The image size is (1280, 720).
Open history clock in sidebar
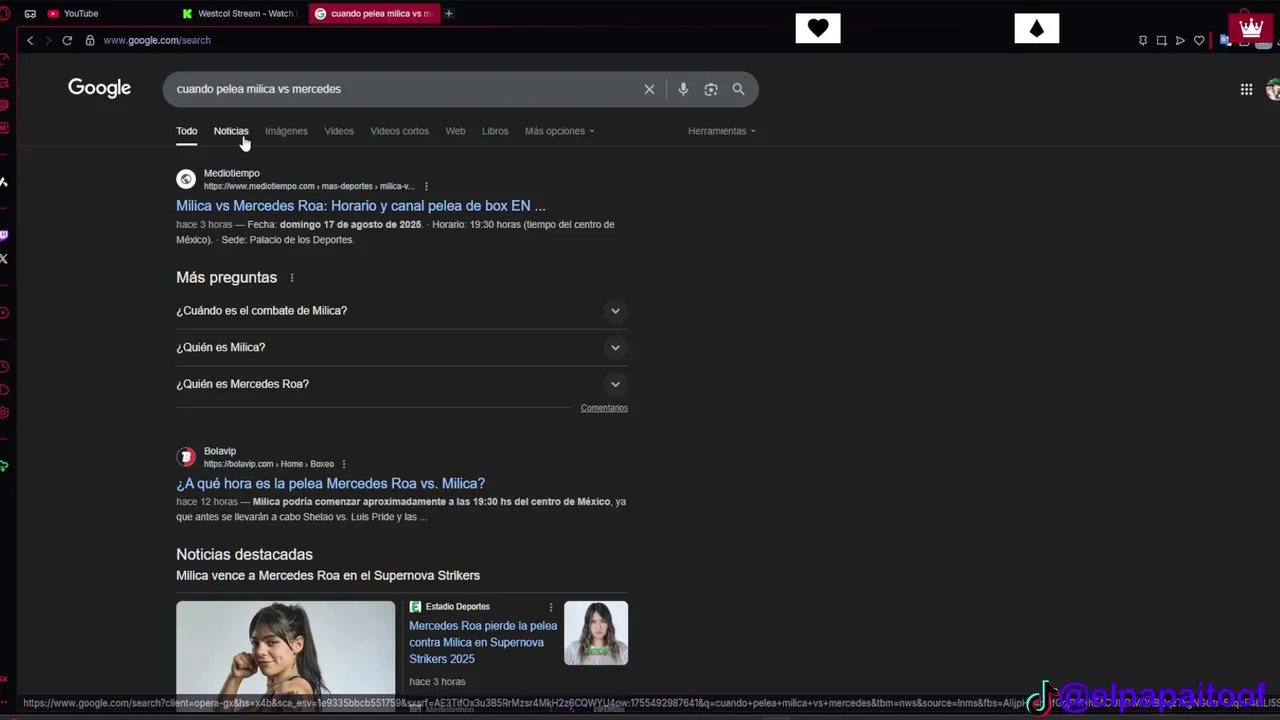pyautogui.click(x=4, y=367)
